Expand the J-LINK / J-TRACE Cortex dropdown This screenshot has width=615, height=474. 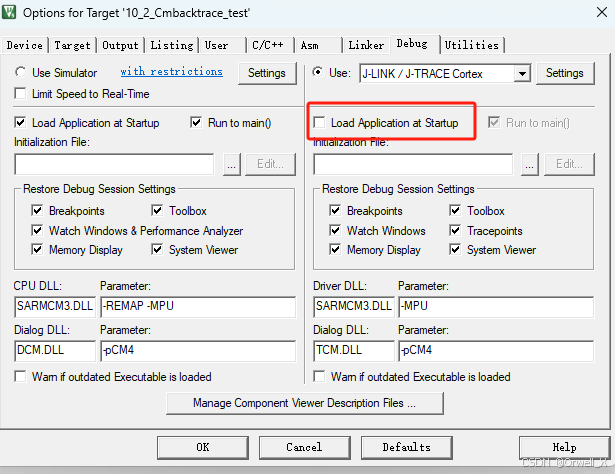(x=522, y=74)
